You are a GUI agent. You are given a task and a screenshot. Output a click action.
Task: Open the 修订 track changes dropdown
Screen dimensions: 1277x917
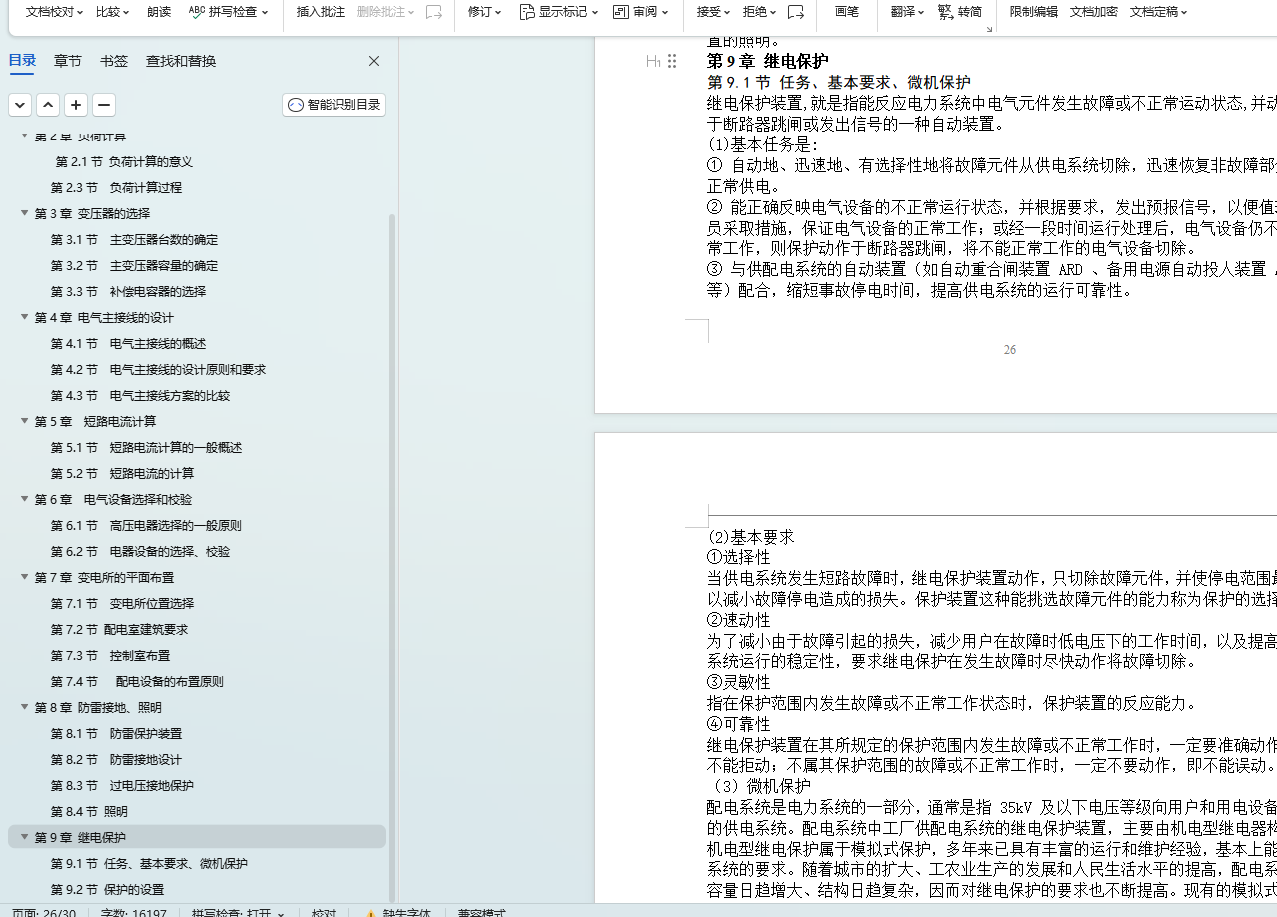click(x=486, y=12)
